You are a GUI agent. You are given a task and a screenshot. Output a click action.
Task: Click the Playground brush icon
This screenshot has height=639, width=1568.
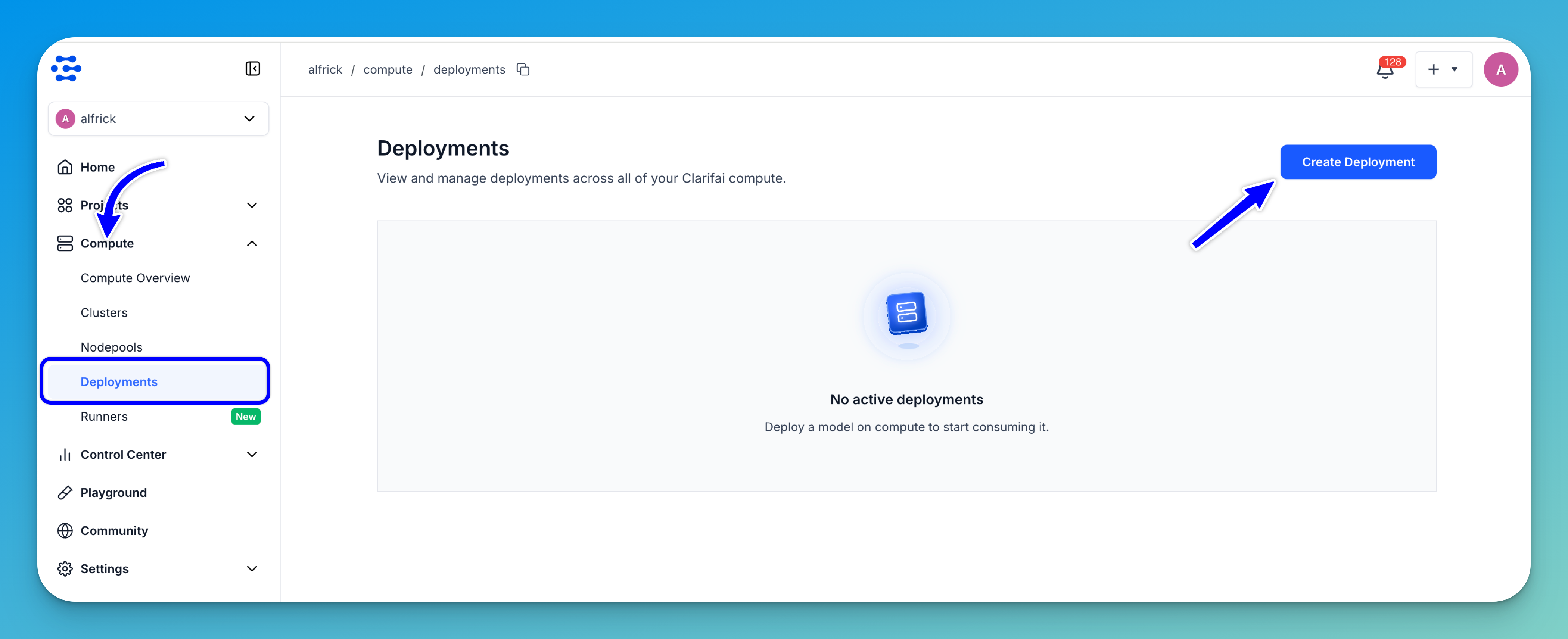pyautogui.click(x=65, y=492)
